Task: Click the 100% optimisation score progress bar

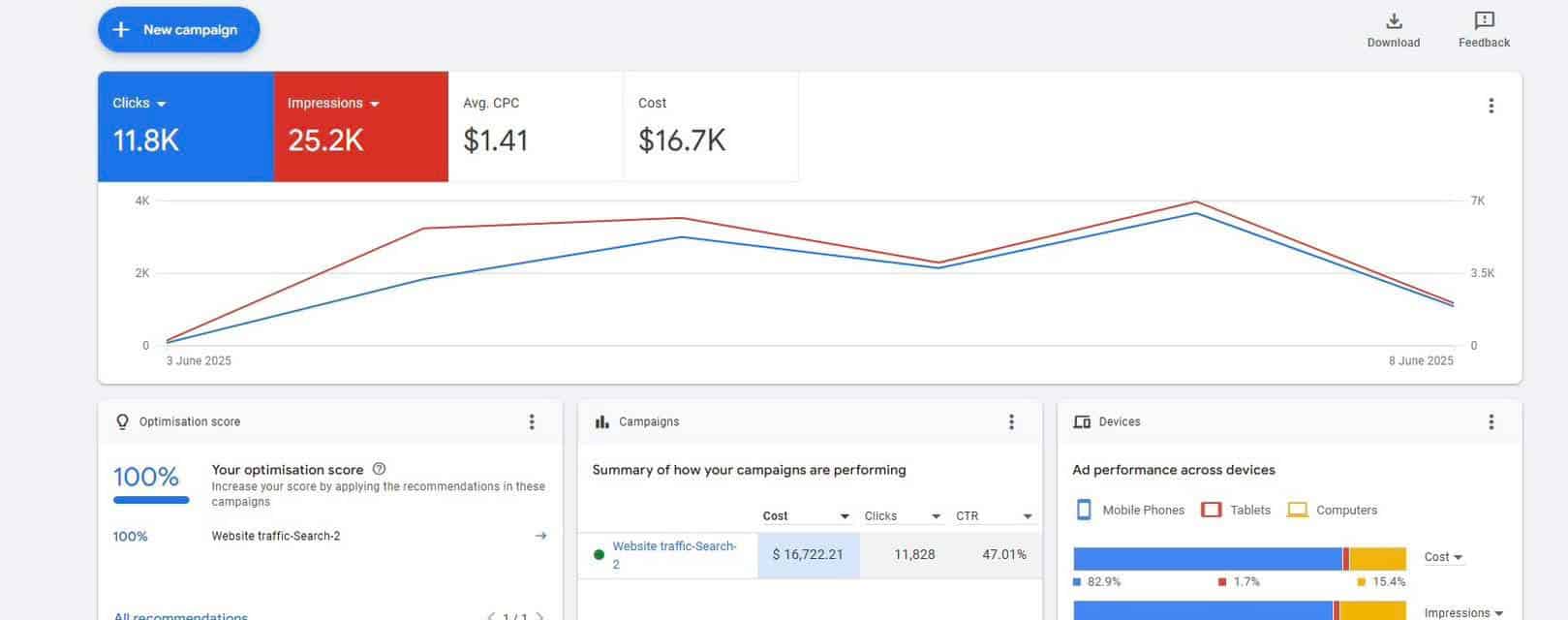Action: coord(151,500)
